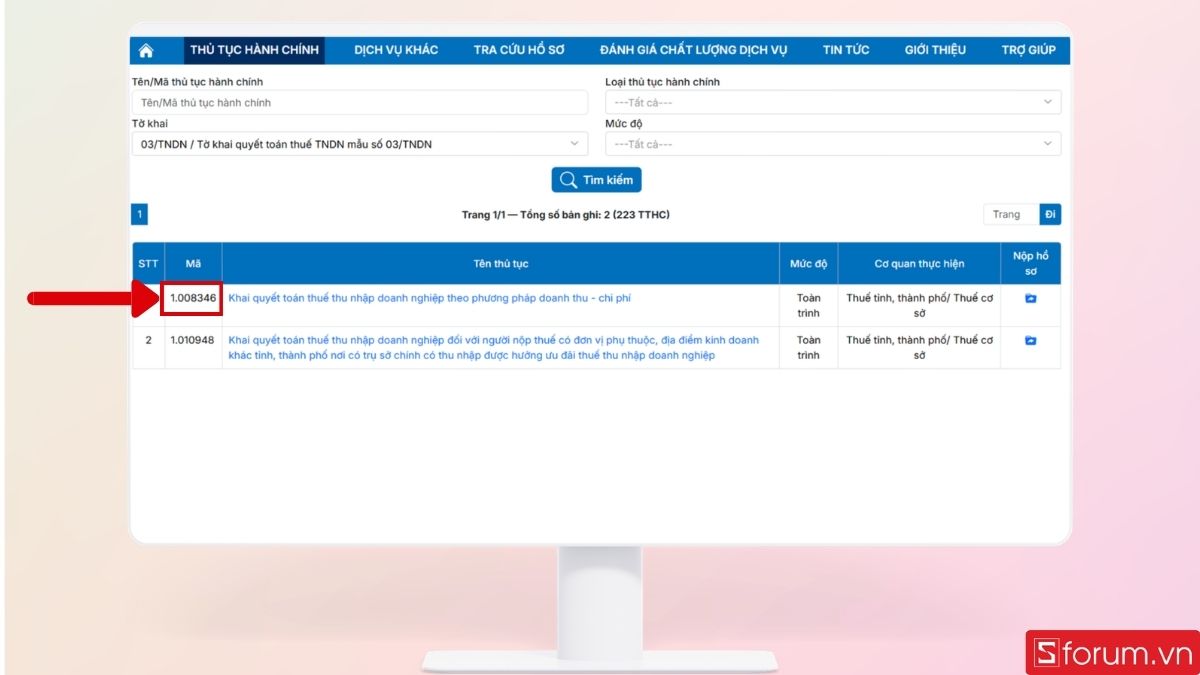This screenshot has height=675, width=1200.
Task: Open the TRỢ GIÚP menu
Action: (1028, 50)
